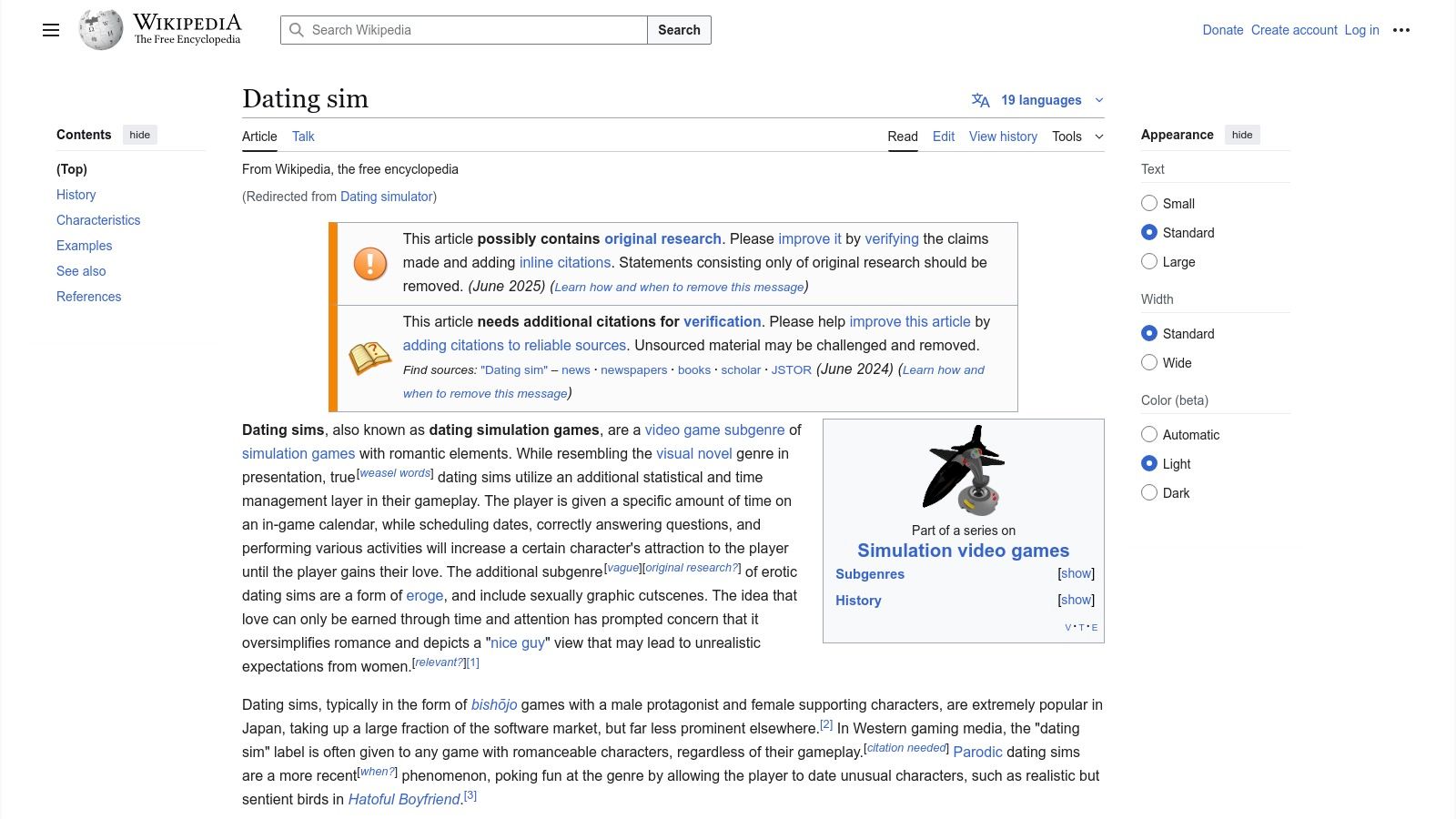This screenshot has height=819, width=1456.
Task: Click the Donate link
Action: tap(1222, 30)
